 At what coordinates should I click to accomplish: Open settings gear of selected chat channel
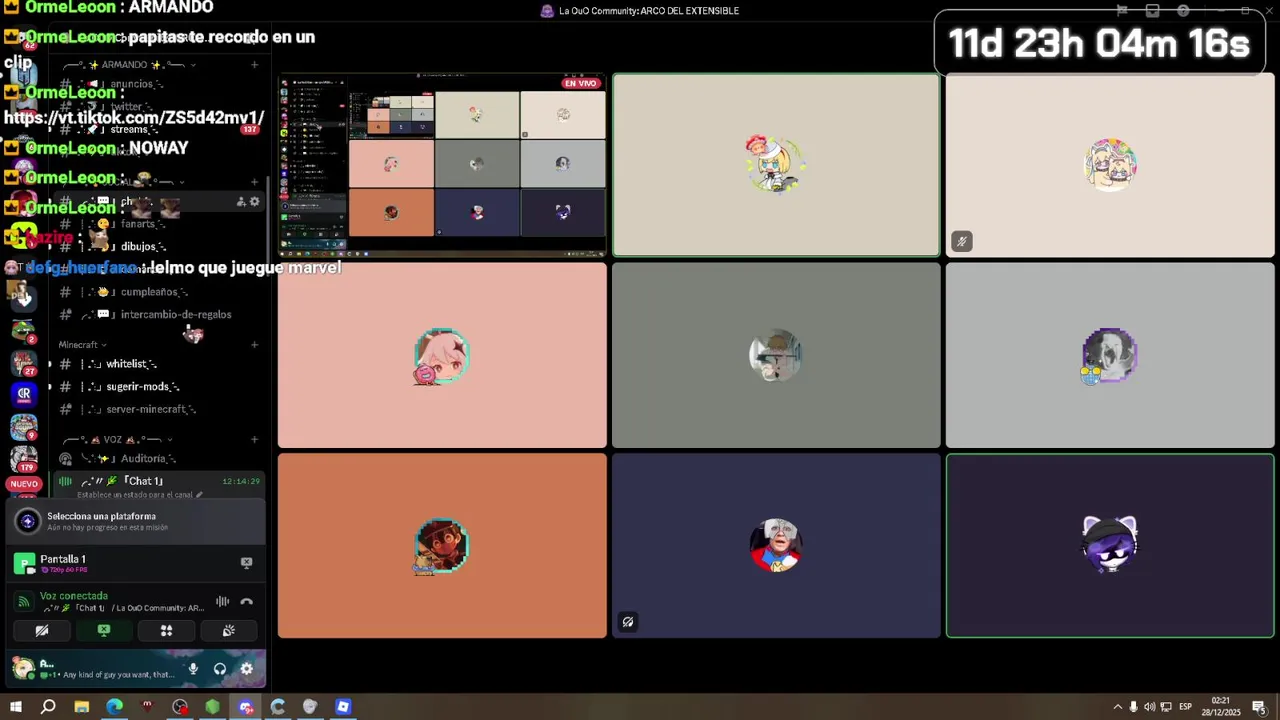(x=254, y=201)
